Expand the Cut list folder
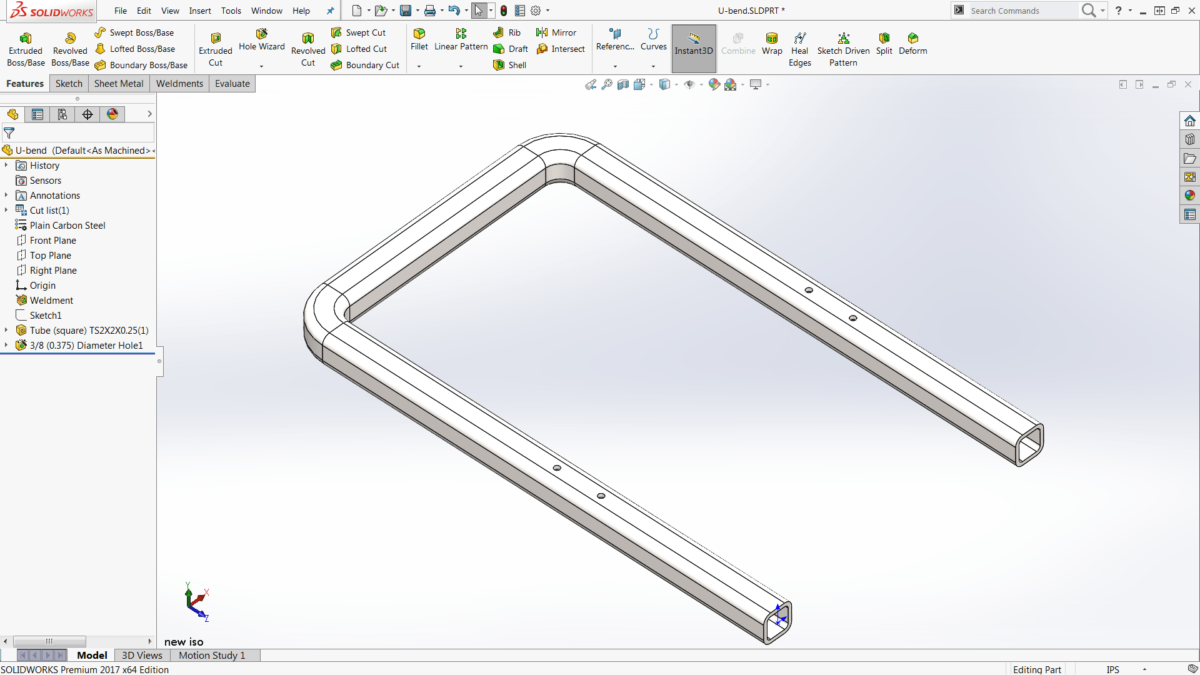The width and height of the screenshot is (1200, 675). click(x=8, y=210)
